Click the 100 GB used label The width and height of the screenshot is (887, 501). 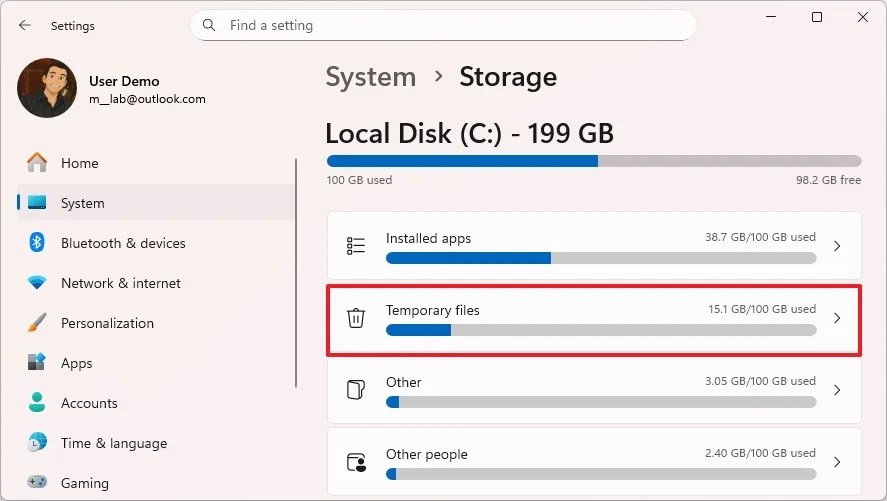point(359,180)
